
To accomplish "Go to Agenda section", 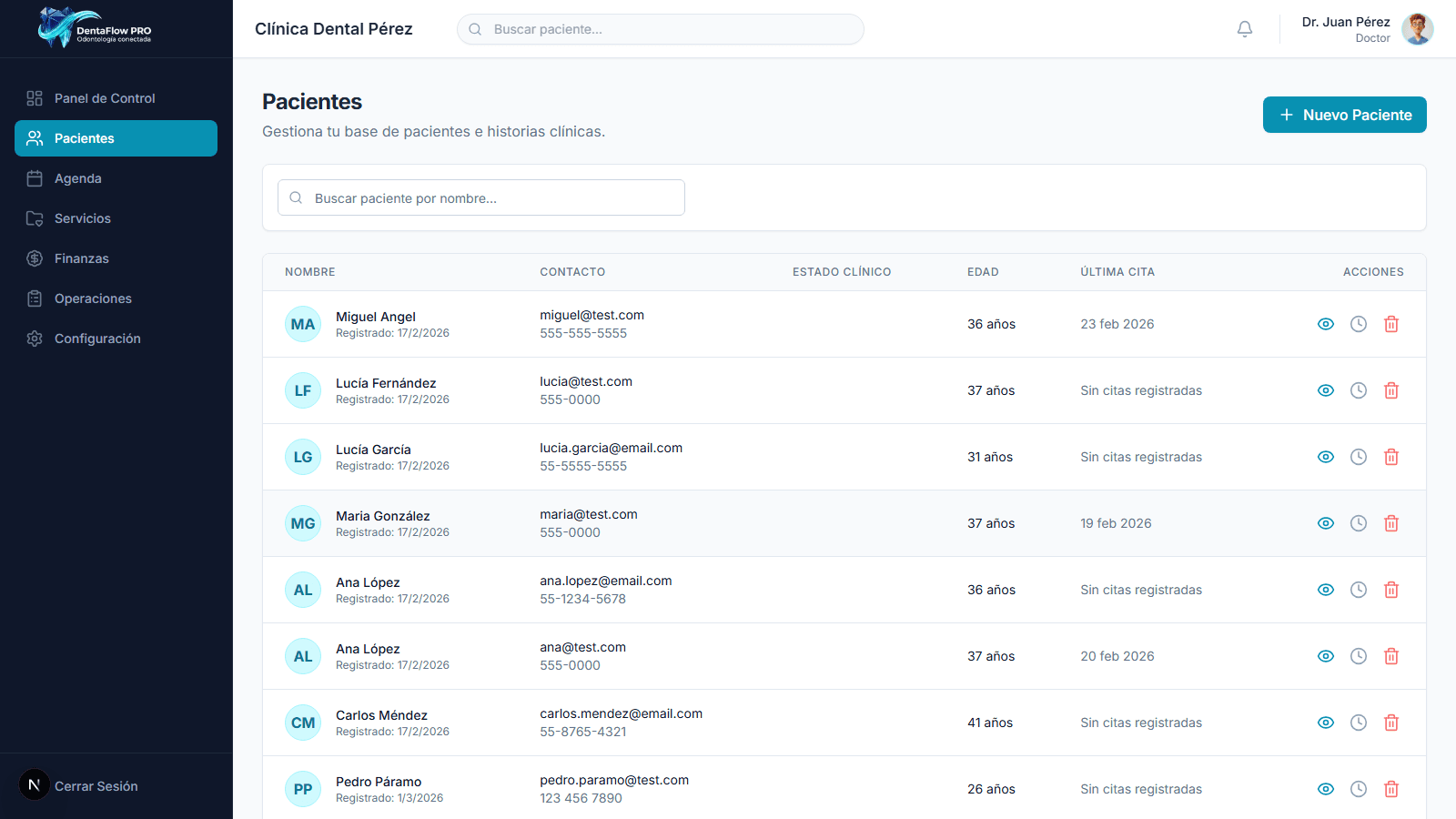I will pos(78,178).
